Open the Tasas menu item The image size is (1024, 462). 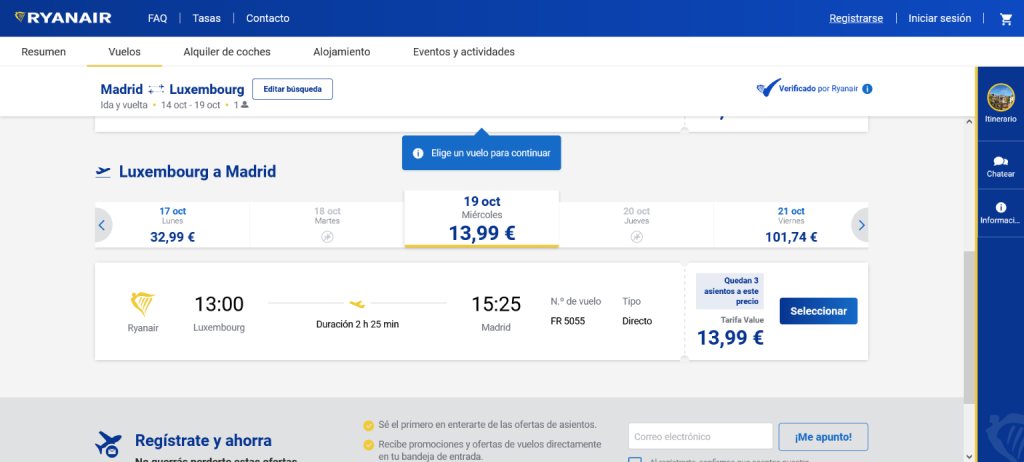pyautogui.click(x=206, y=18)
